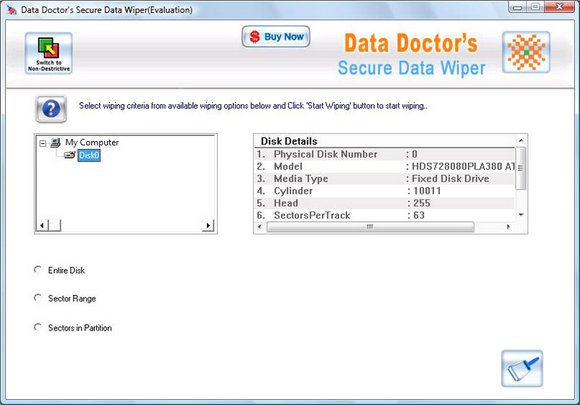The image size is (580, 405).
Task: Open the orange snowflake logo icon
Action: click(526, 52)
